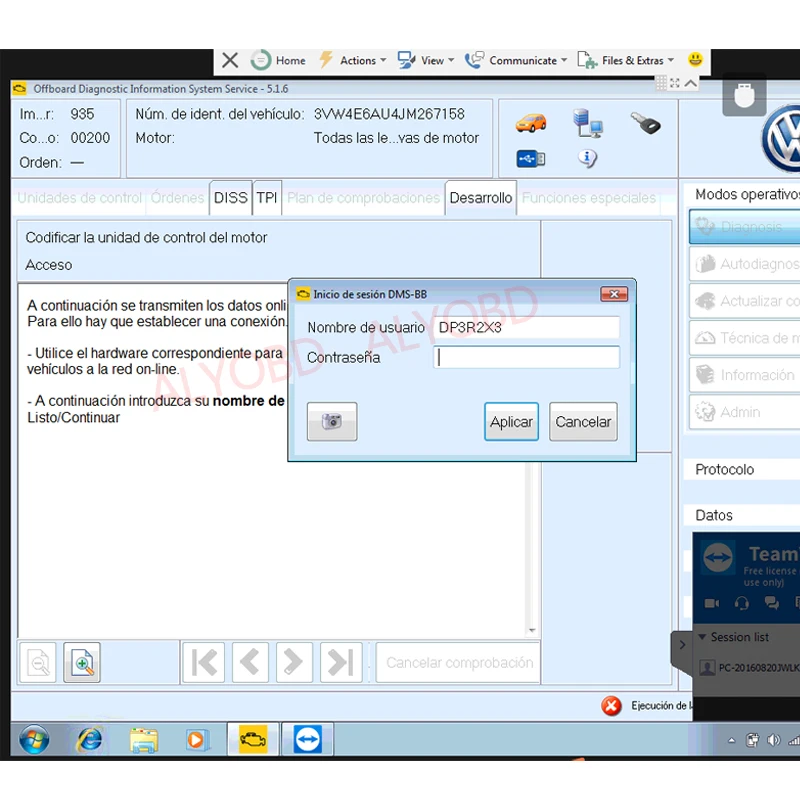Click the scrollbar down arrow in text panel
800x800 pixels.
(532, 631)
